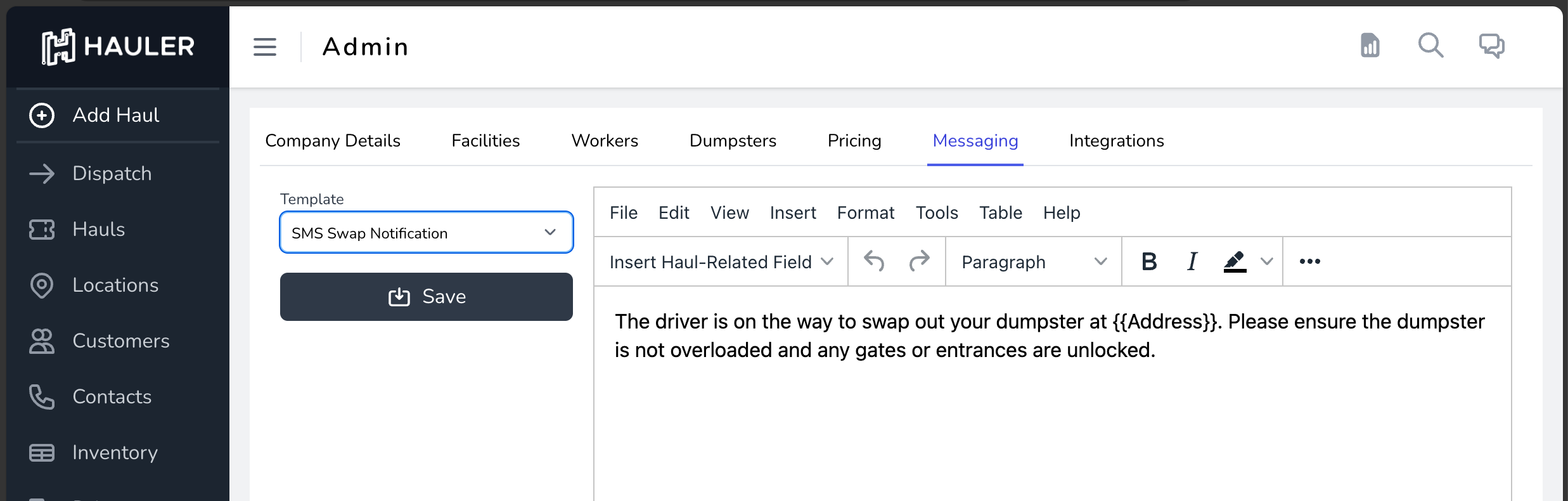
Task: Click the Hauls ticket icon
Action: pos(42,230)
